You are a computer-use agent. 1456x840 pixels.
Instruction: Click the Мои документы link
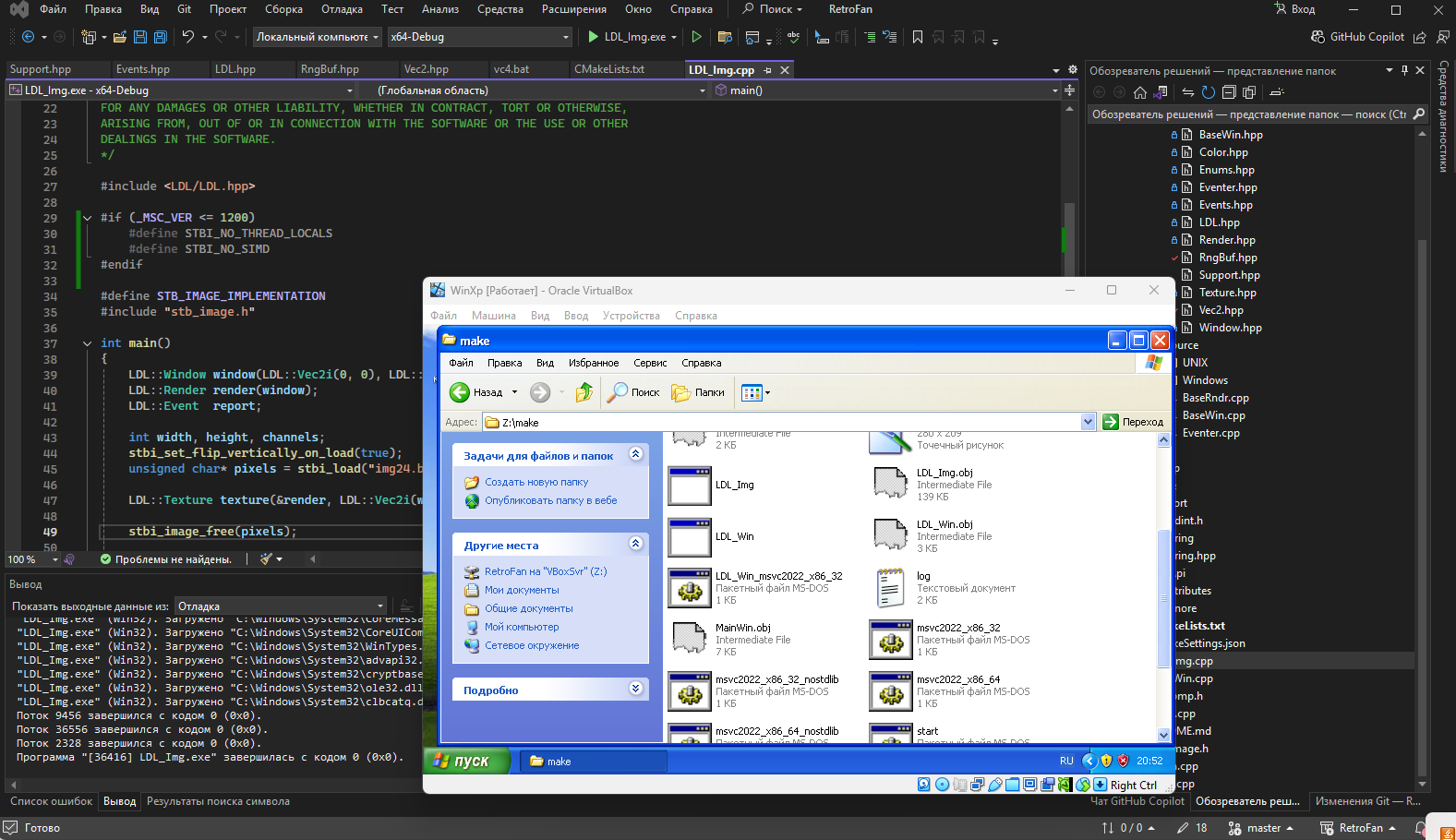(522, 590)
